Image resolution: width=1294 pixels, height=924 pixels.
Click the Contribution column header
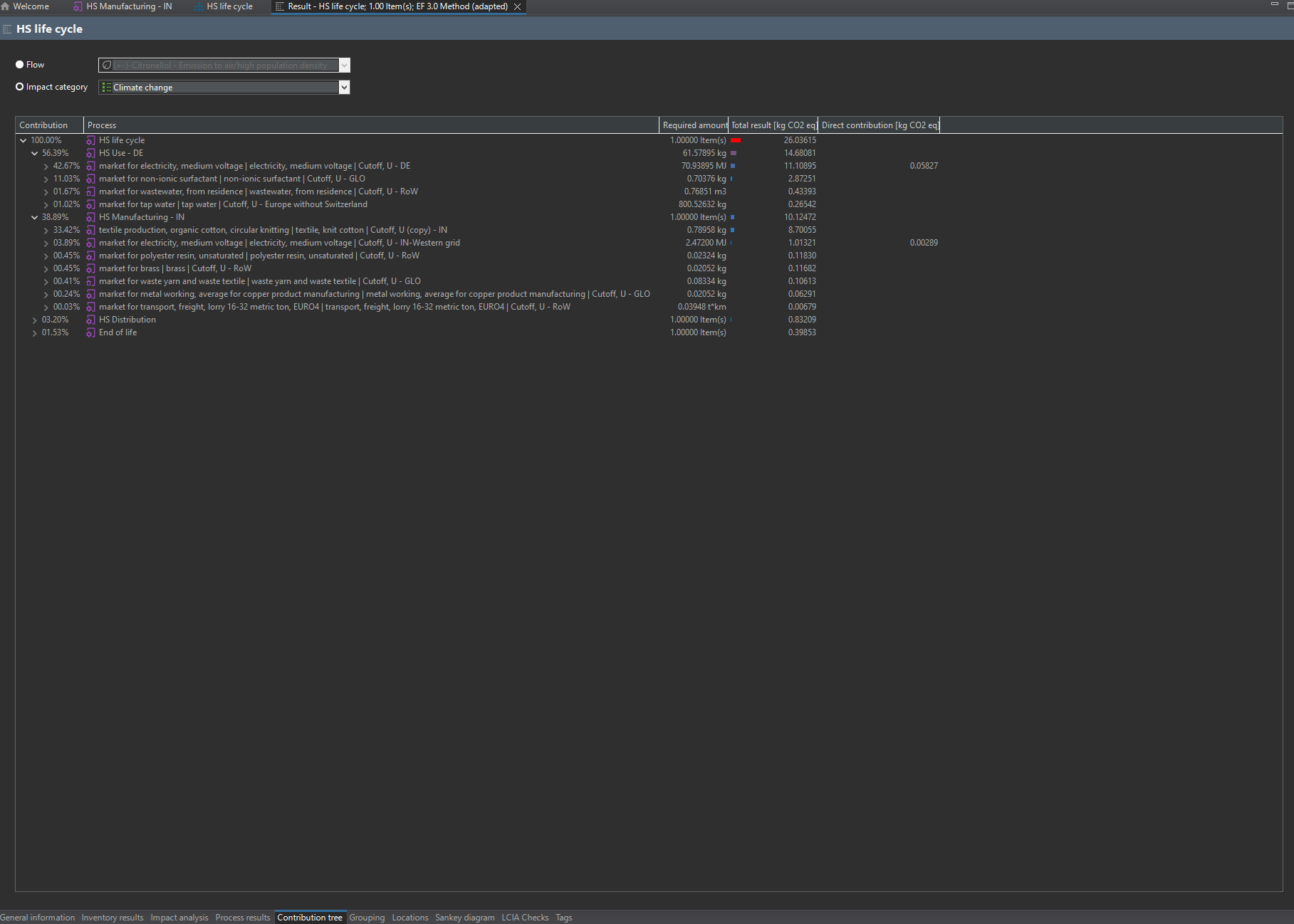[x=43, y=125]
